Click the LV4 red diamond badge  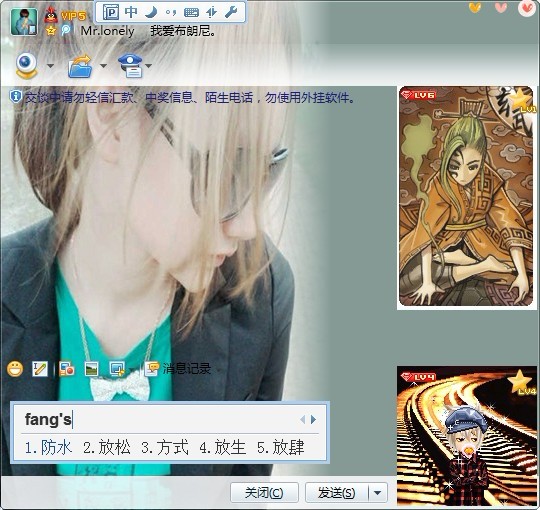coord(418,377)
